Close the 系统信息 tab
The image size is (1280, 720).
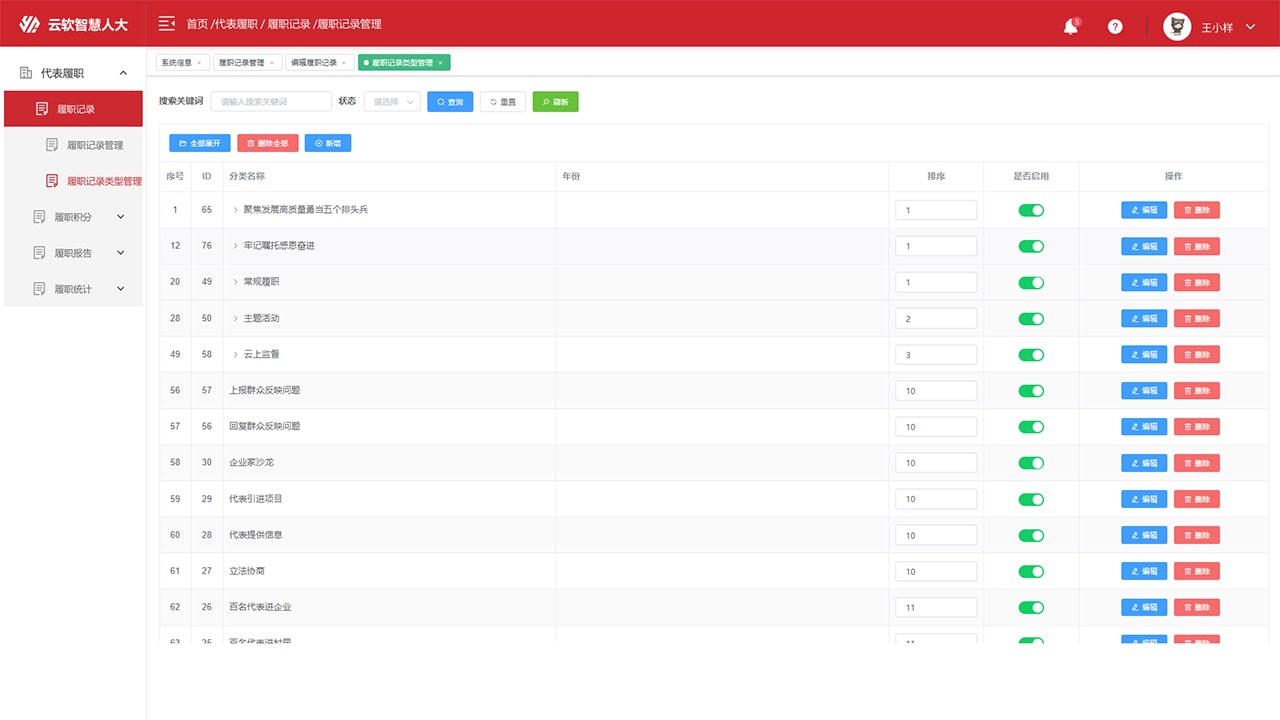click(199, 63)
